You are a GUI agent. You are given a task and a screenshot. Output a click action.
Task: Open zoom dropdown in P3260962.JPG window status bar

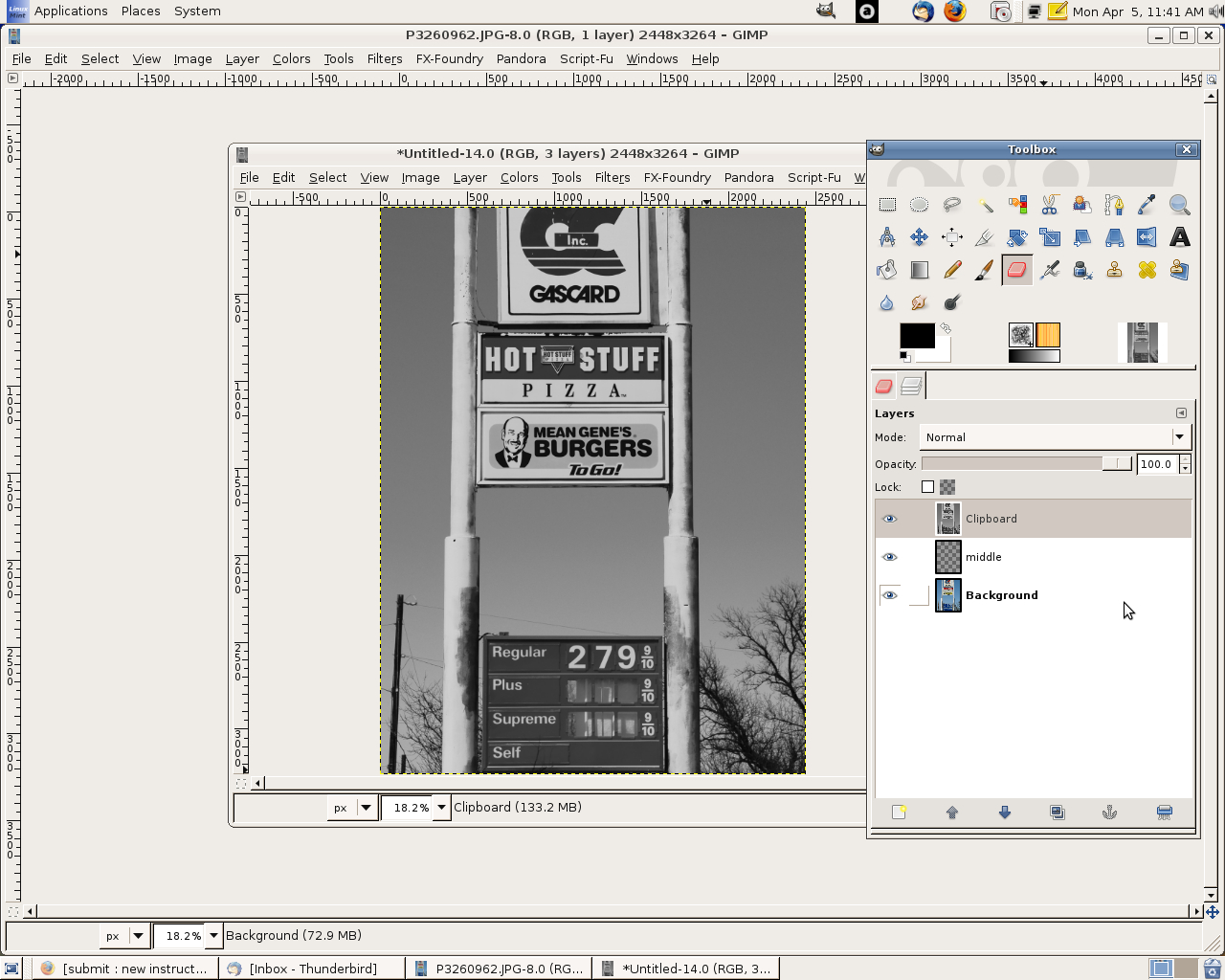[213, 936]
